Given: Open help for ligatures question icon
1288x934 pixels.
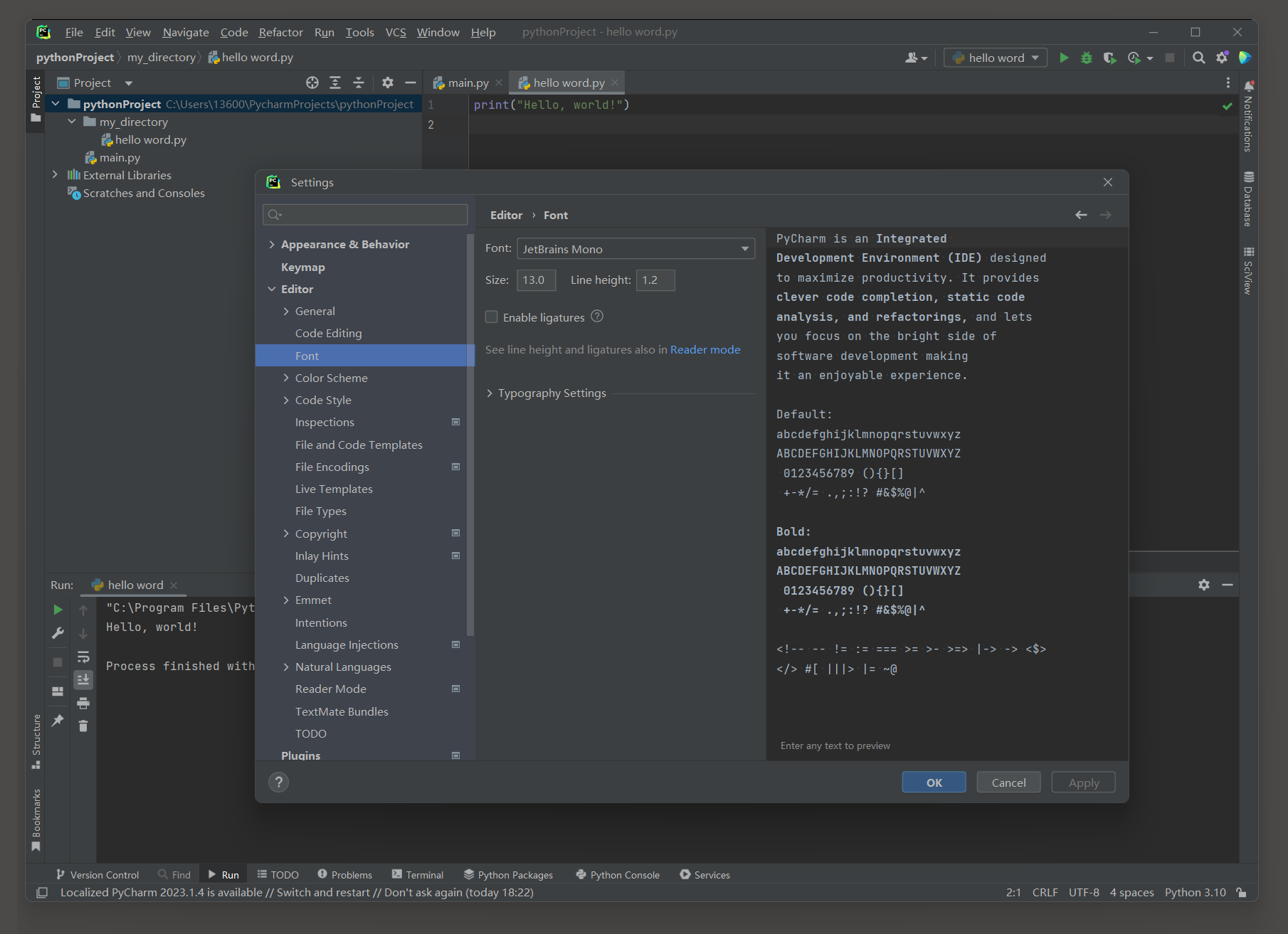Looking at the screenshot, I should 597,317.
